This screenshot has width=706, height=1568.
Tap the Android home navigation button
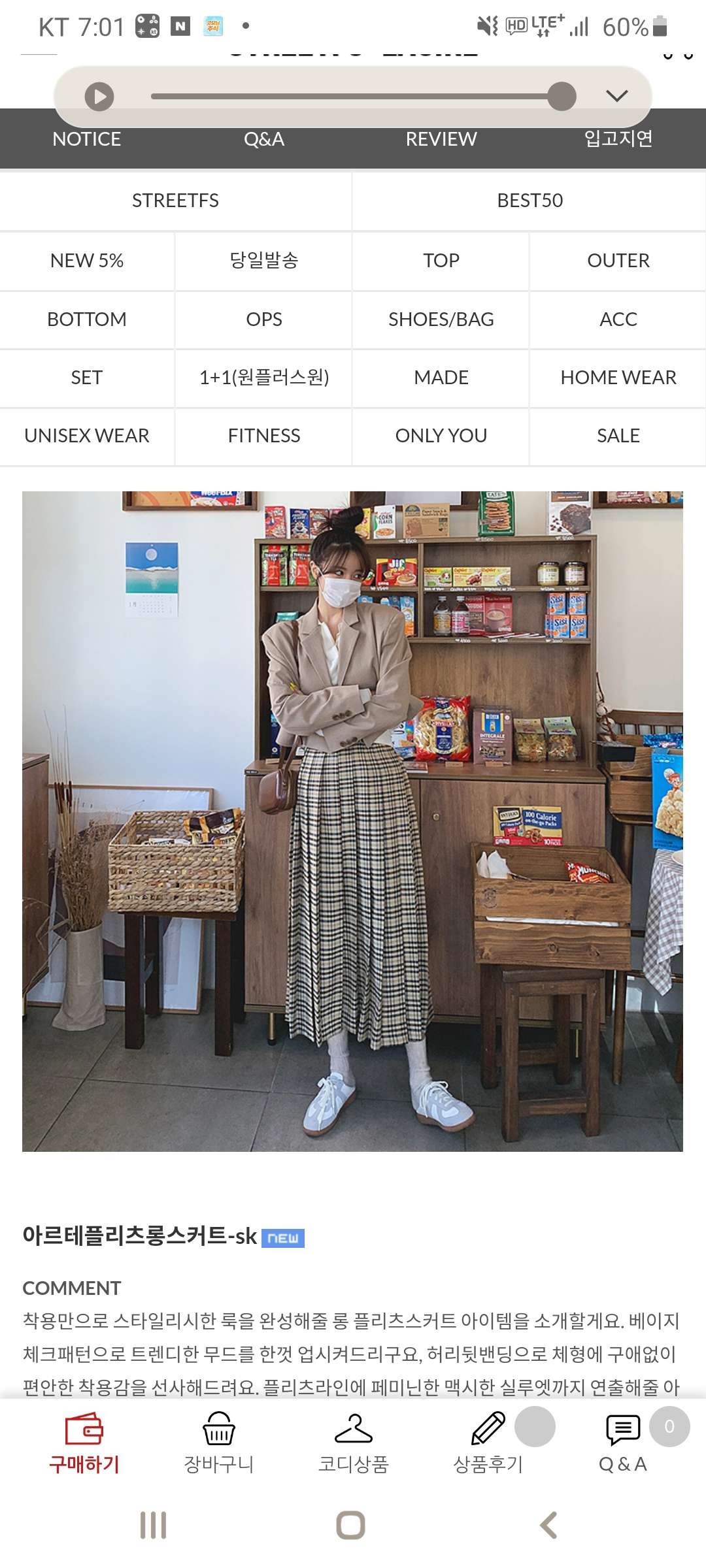point(350,1526)
